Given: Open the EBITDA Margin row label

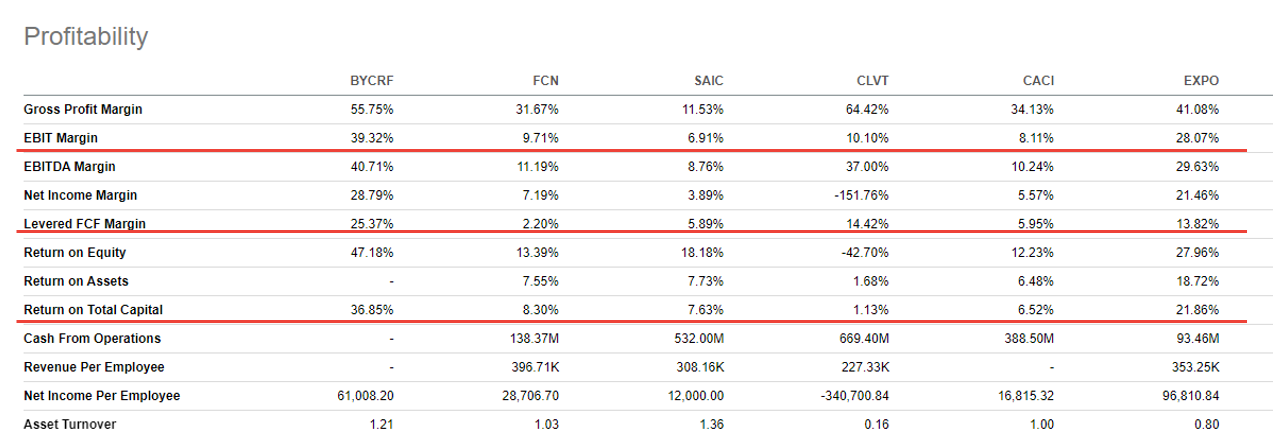Looking at the screenshot, I should tap(69, 167).
